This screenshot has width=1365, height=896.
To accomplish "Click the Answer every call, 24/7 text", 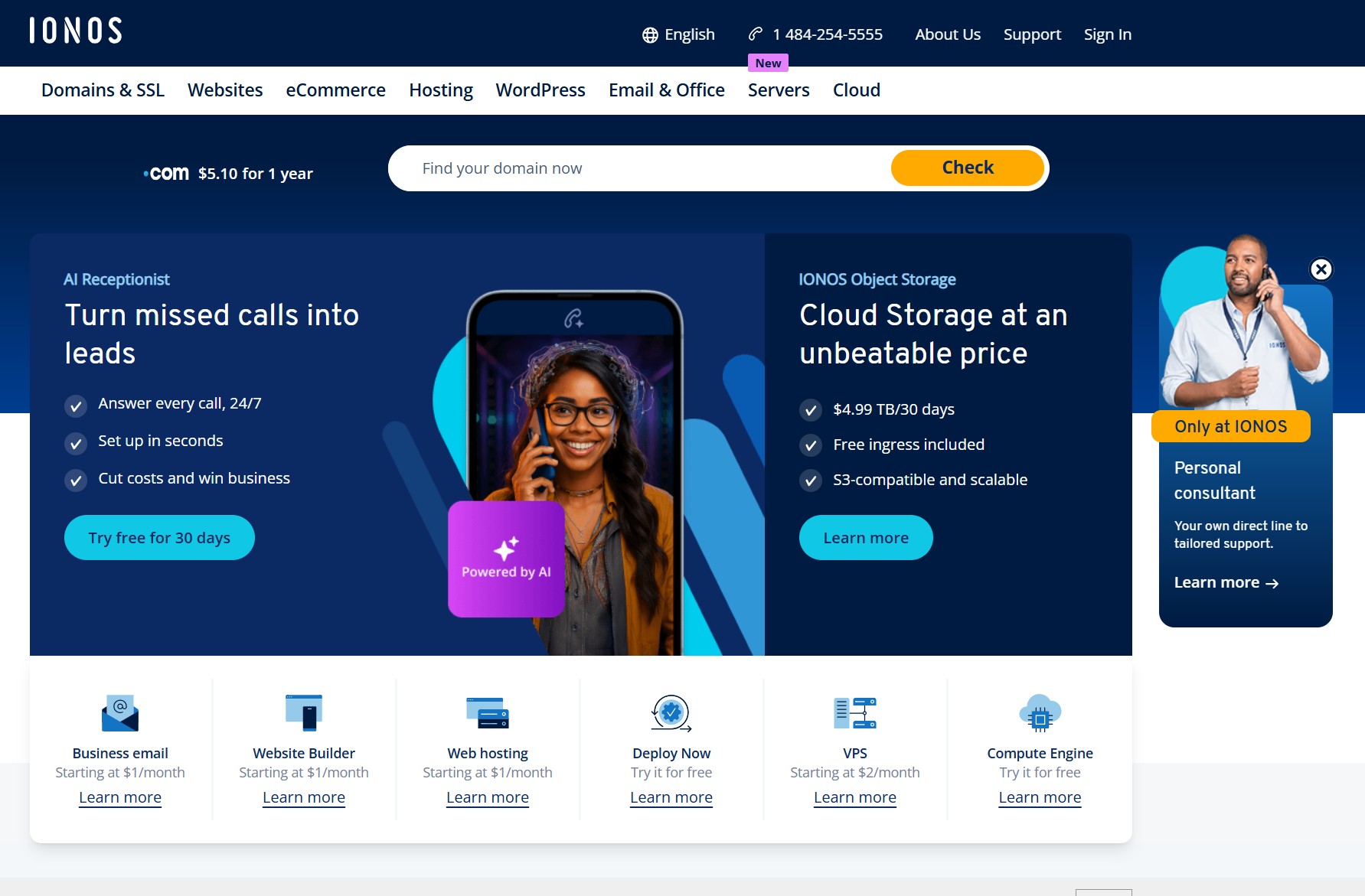I will coord(180,403).
